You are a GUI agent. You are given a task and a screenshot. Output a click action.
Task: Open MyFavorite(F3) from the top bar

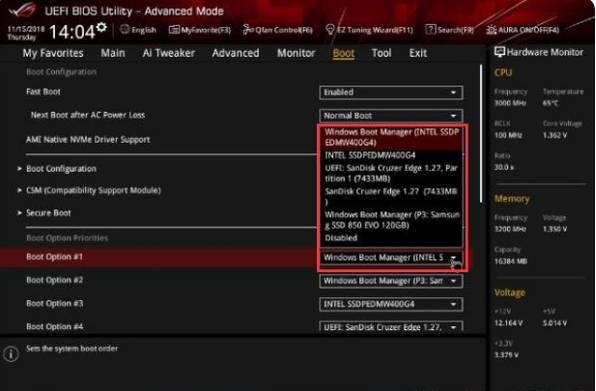click(x=174, y=30)
